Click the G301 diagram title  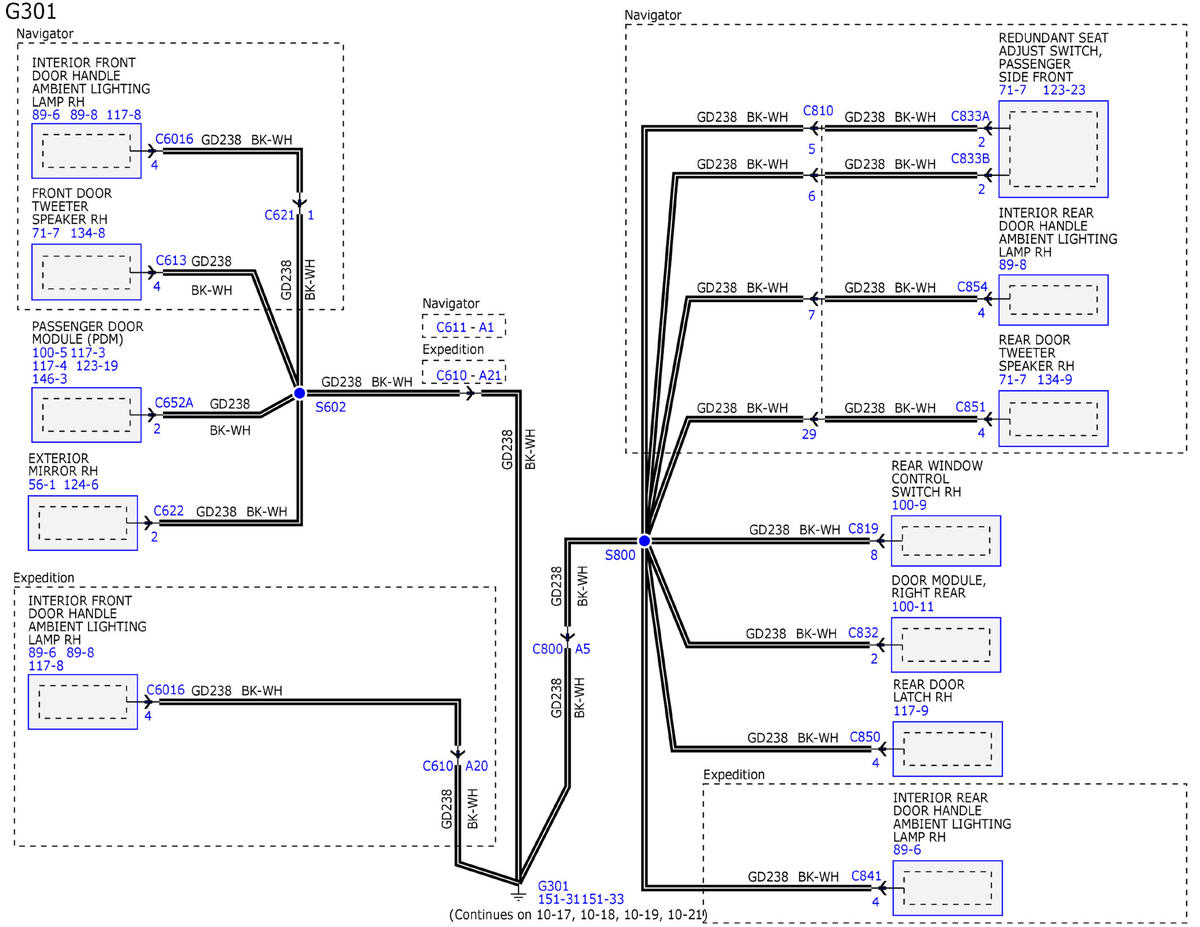[x=30, y=12]
